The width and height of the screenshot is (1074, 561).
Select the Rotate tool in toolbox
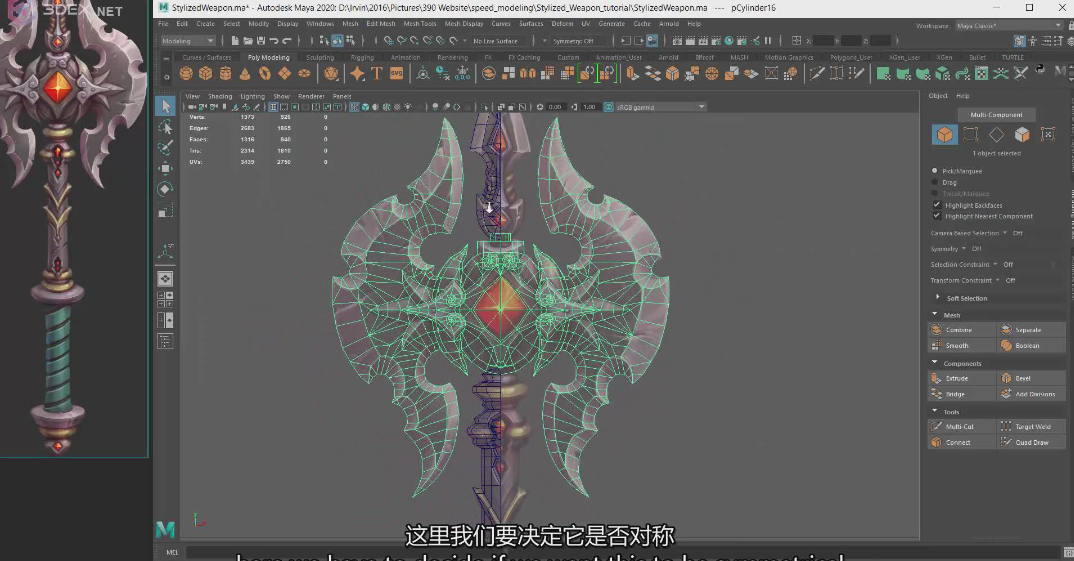[165, 190]
